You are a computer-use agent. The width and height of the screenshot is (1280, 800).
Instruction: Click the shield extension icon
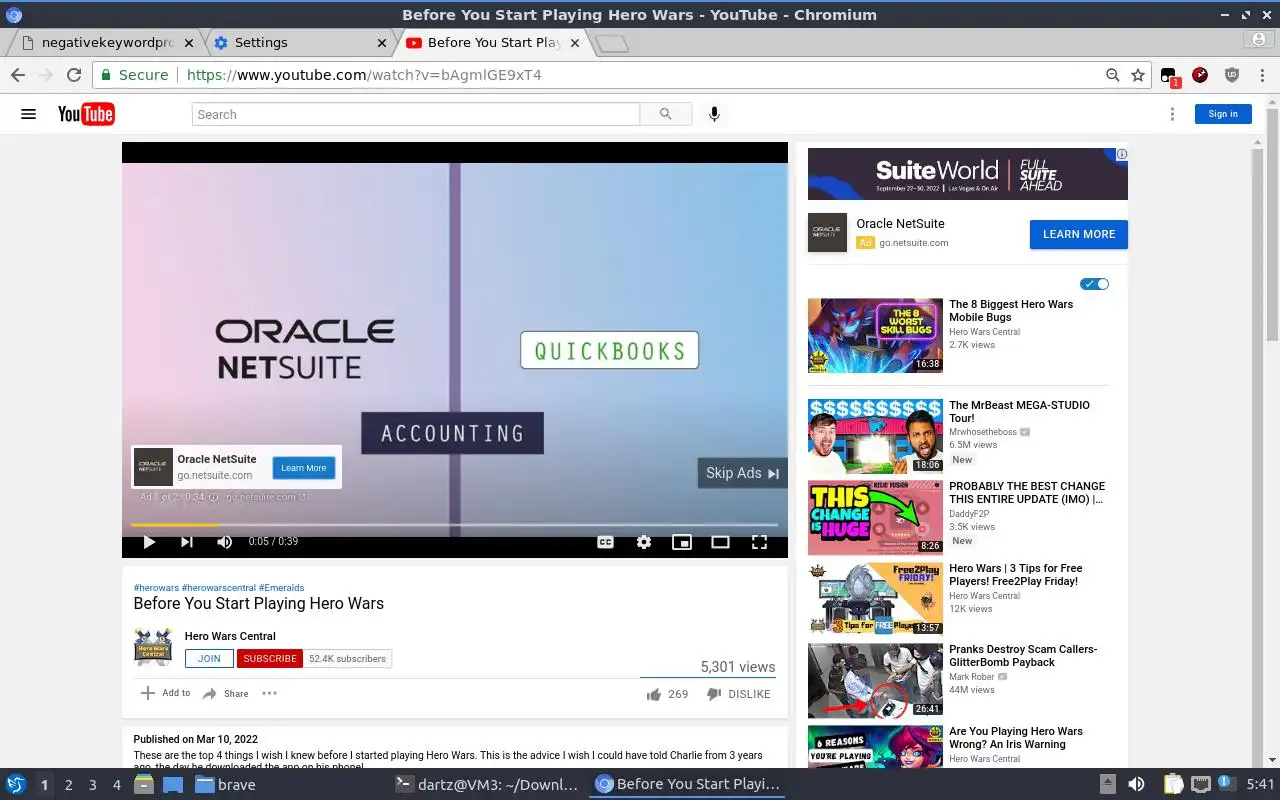coord(1232,75)
